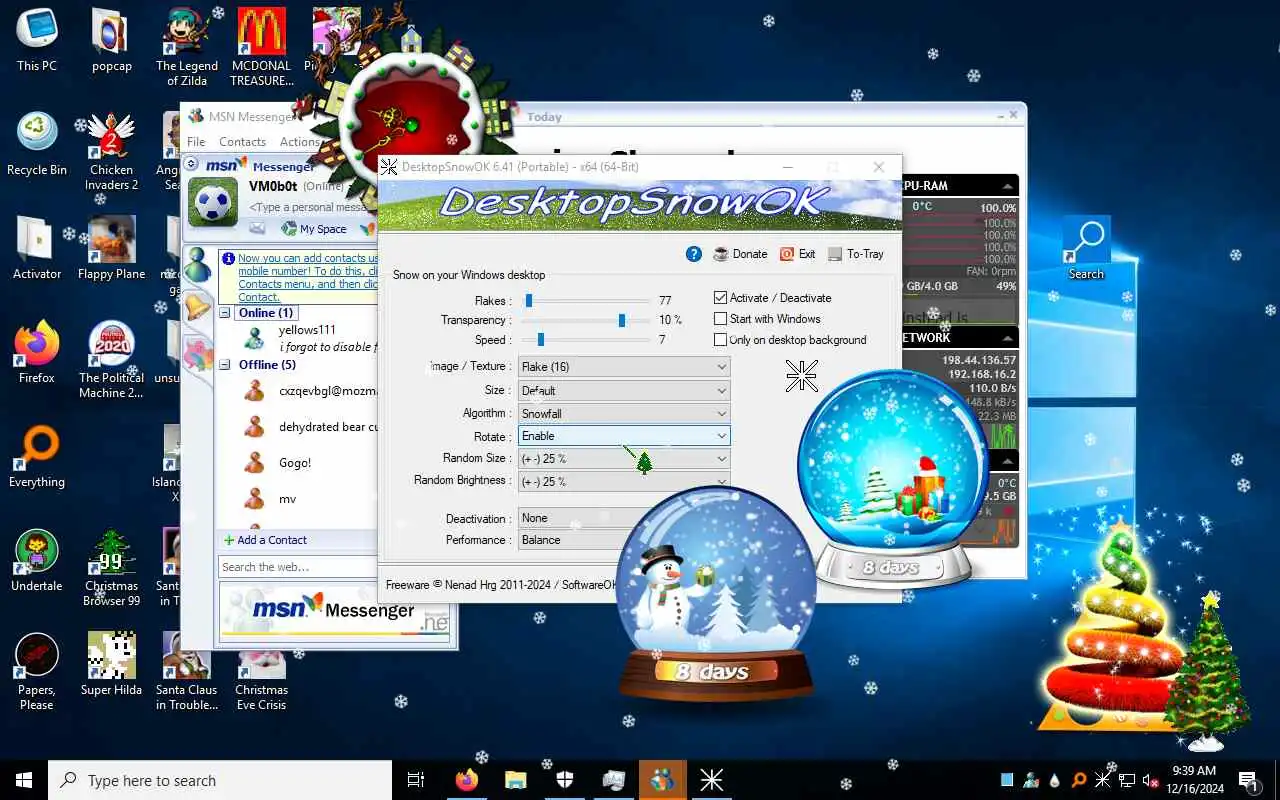Collapse the Offline (5) group in MSN
The height and width of the screenshot is (800, 1280).
[226, 365]
